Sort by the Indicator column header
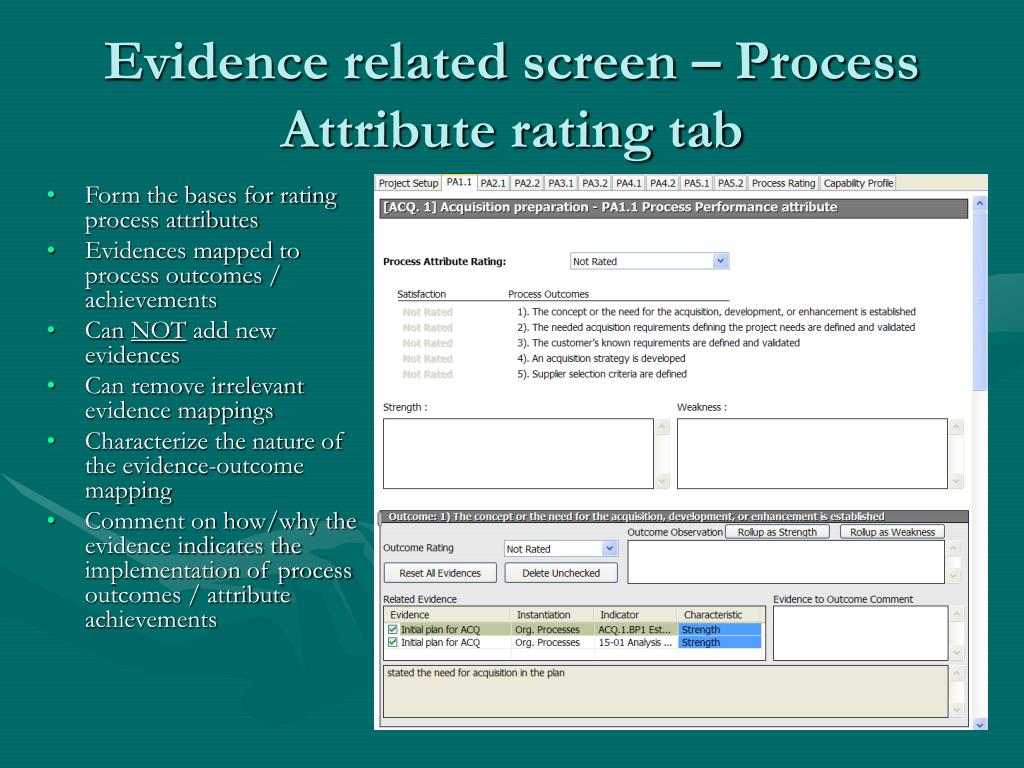1024x768 pixels. (635, 615)
